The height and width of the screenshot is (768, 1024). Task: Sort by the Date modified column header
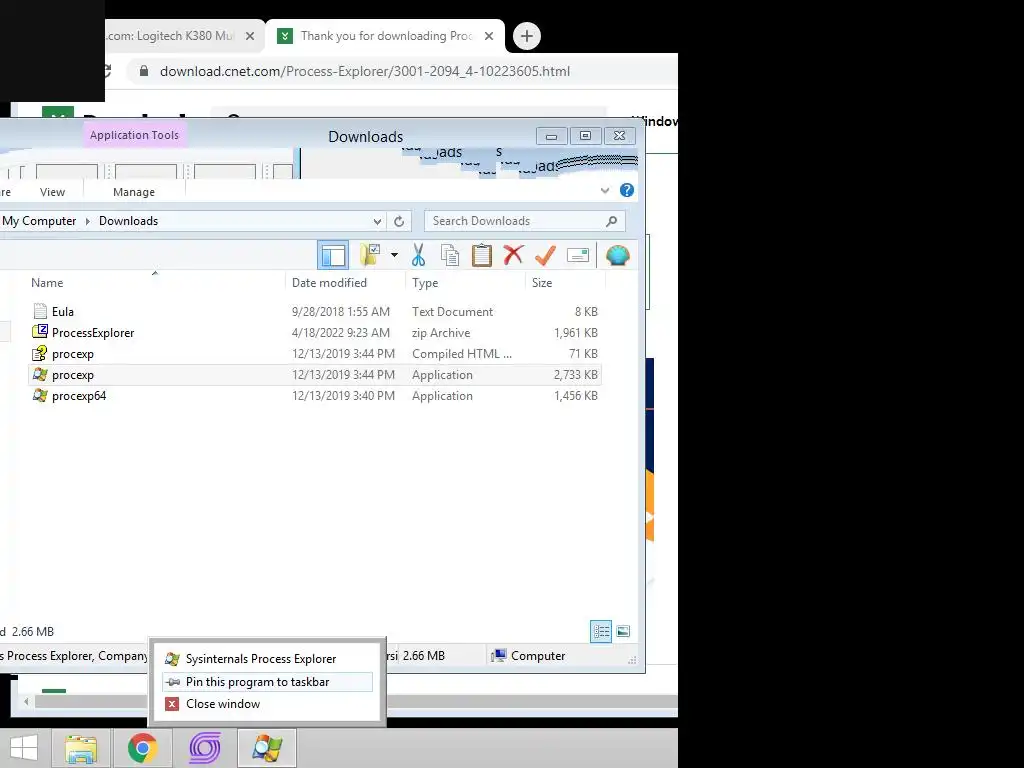click(329, 283)
